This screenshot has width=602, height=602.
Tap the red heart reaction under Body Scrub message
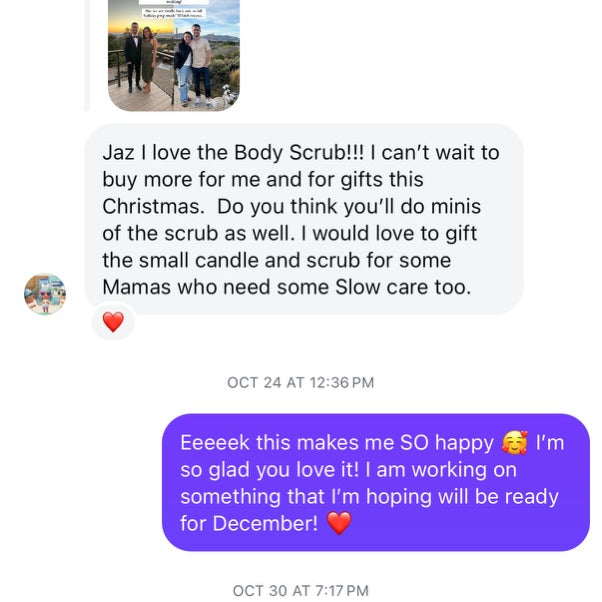pyautogui.click(x=113, y=322)
